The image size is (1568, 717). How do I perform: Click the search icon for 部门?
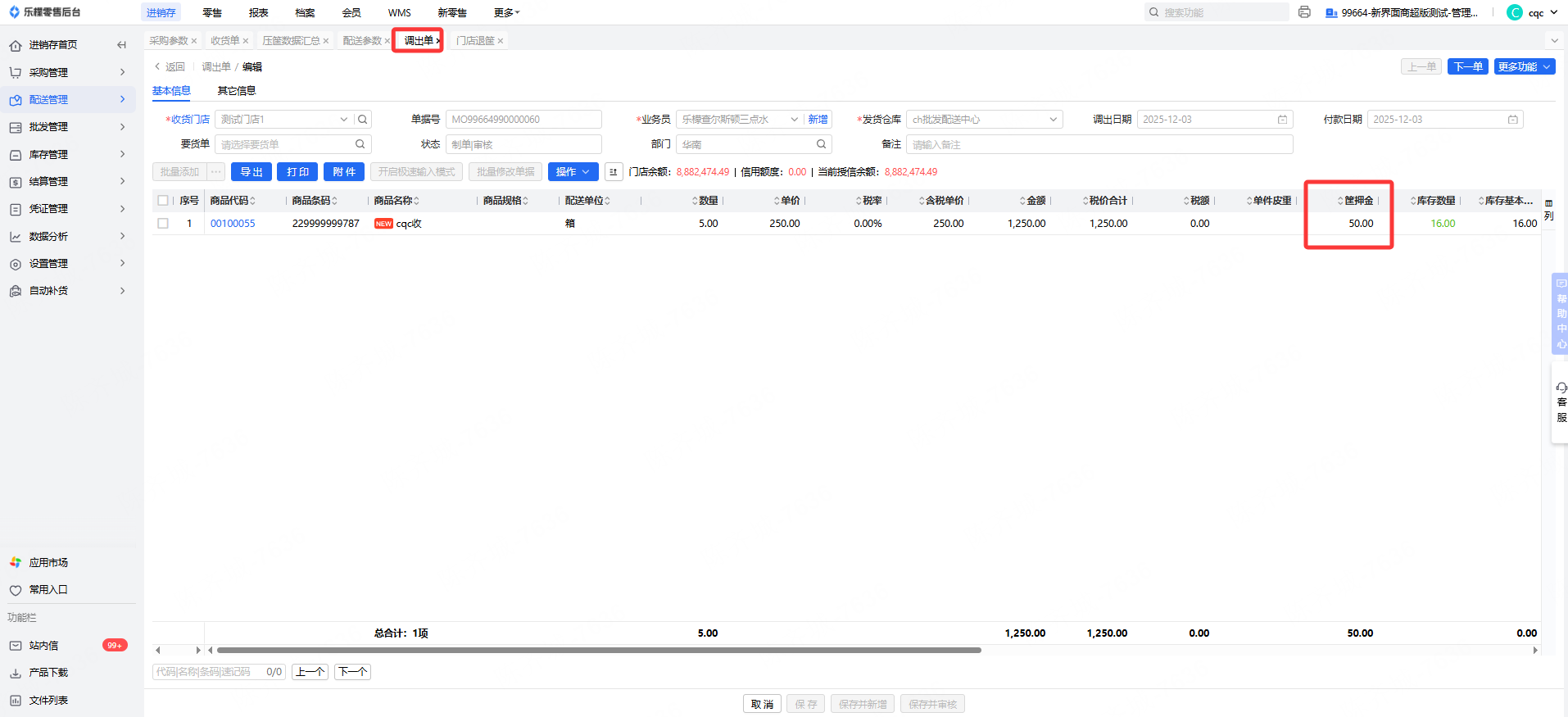pos(821,144)
